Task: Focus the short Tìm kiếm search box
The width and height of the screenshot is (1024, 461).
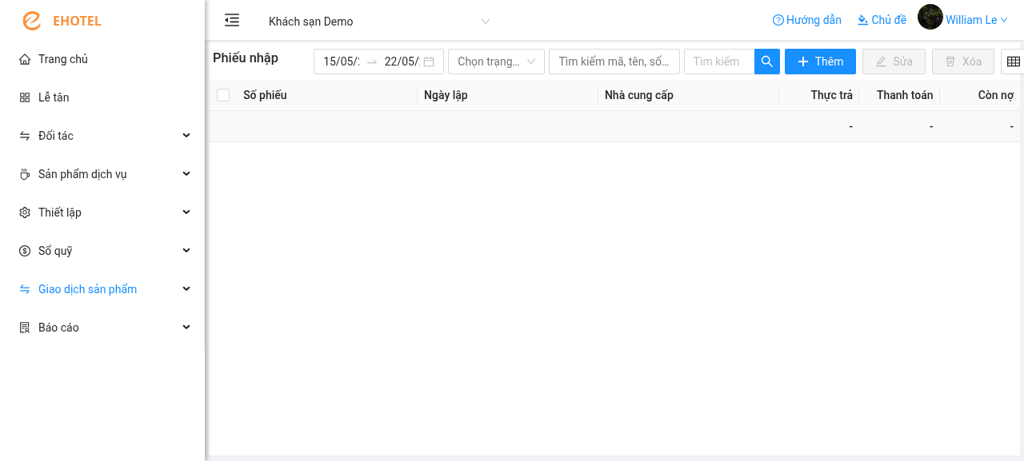Action: click(719, 61)
